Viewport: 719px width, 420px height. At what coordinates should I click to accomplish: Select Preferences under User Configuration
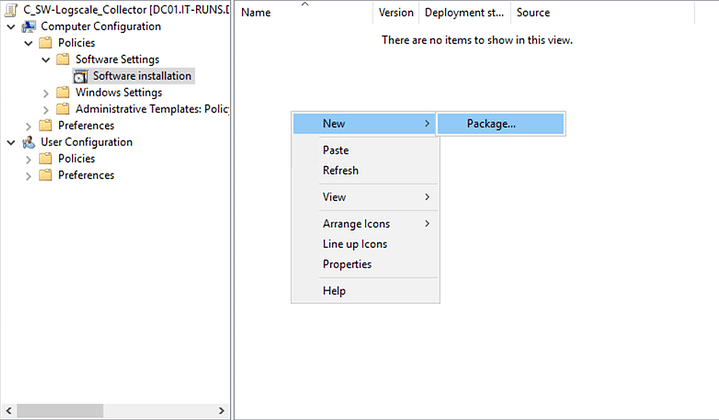[86, 175]
